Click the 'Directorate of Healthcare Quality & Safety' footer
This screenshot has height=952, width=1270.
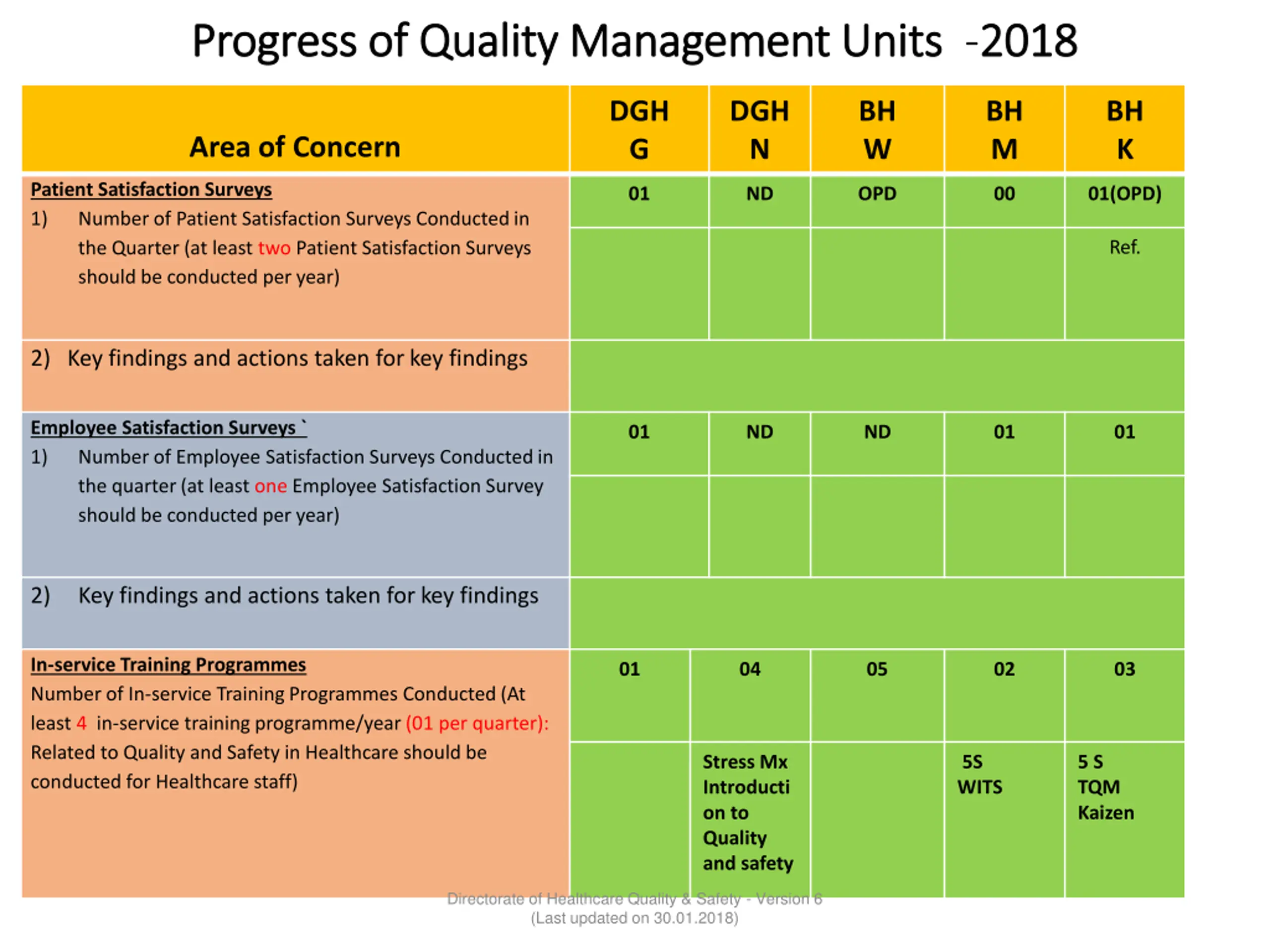tap(635, 898)
